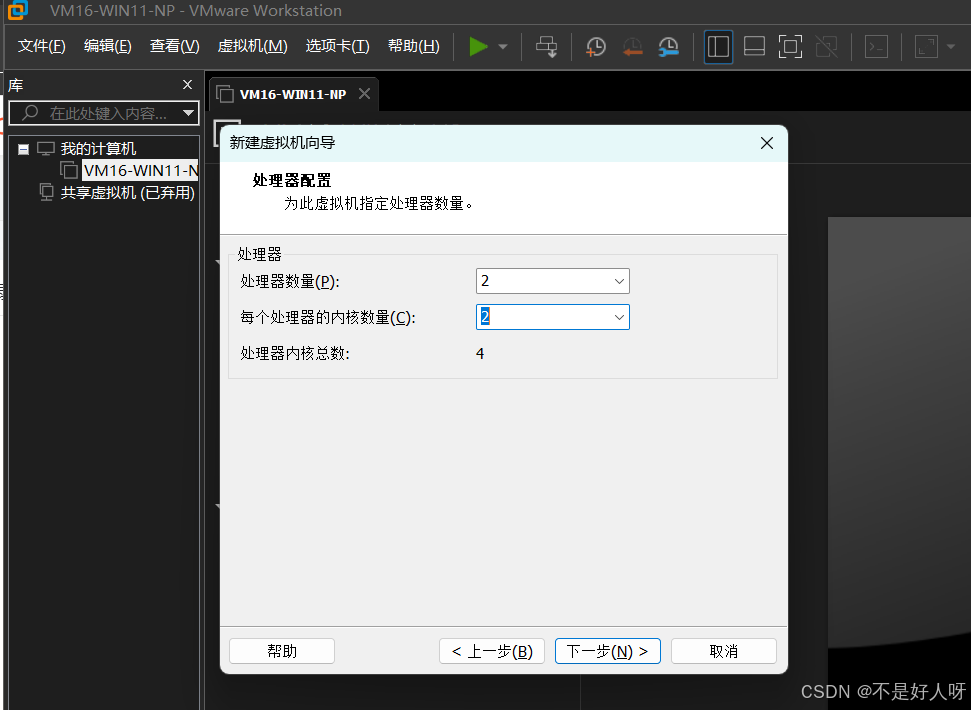Close the 新建虚拟机向导 dialog
This screenshot has height=710, width=971.
tap(767, 143)
